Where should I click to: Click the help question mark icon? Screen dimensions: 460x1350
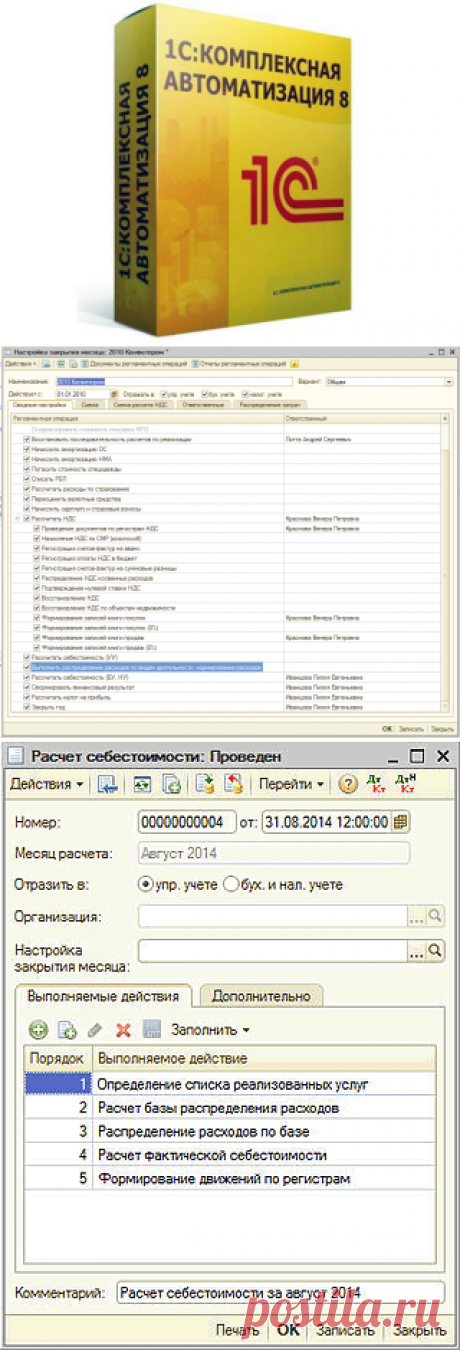[x=349, y=784]
